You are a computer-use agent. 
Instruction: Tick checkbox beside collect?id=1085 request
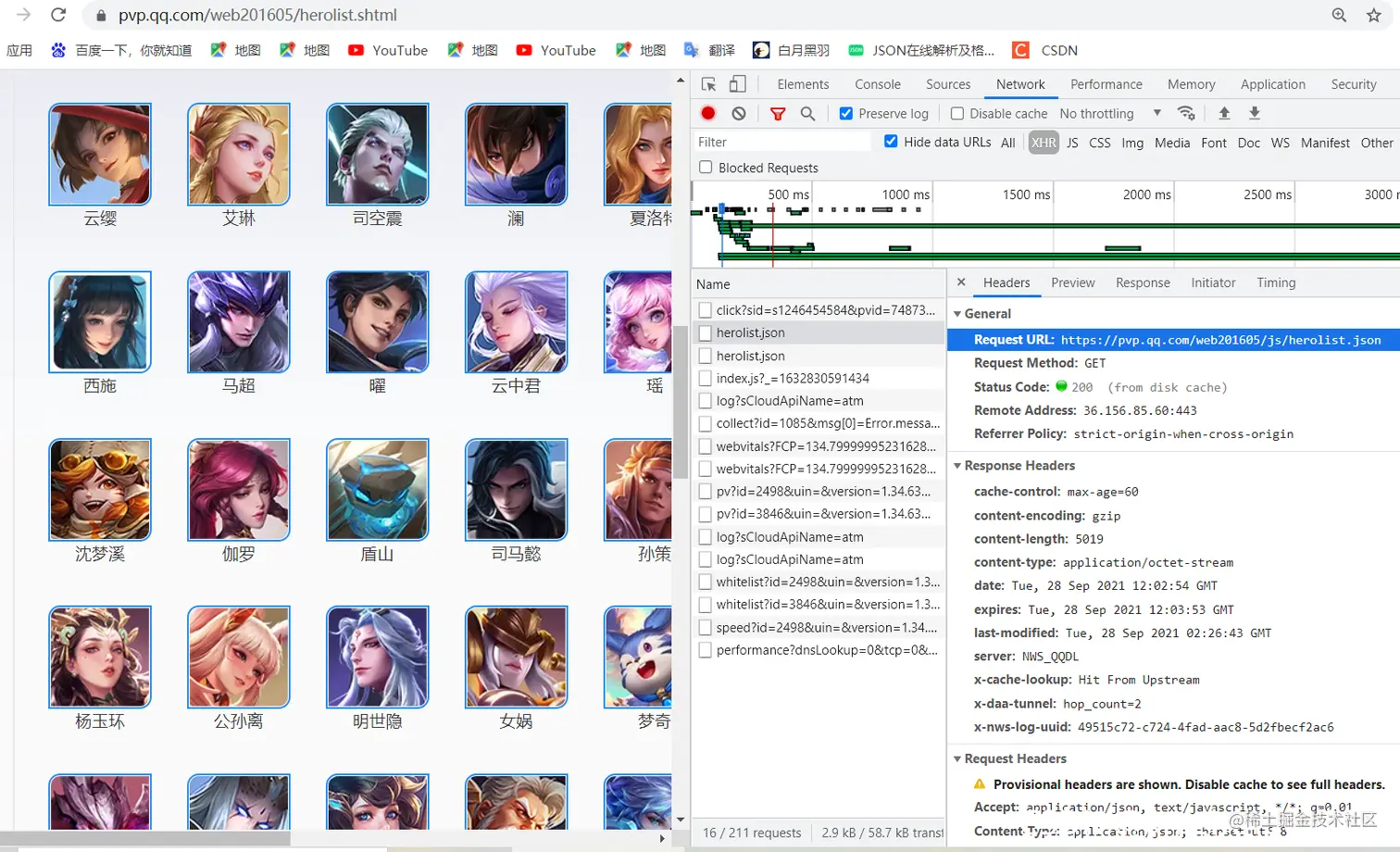(706, 423)
